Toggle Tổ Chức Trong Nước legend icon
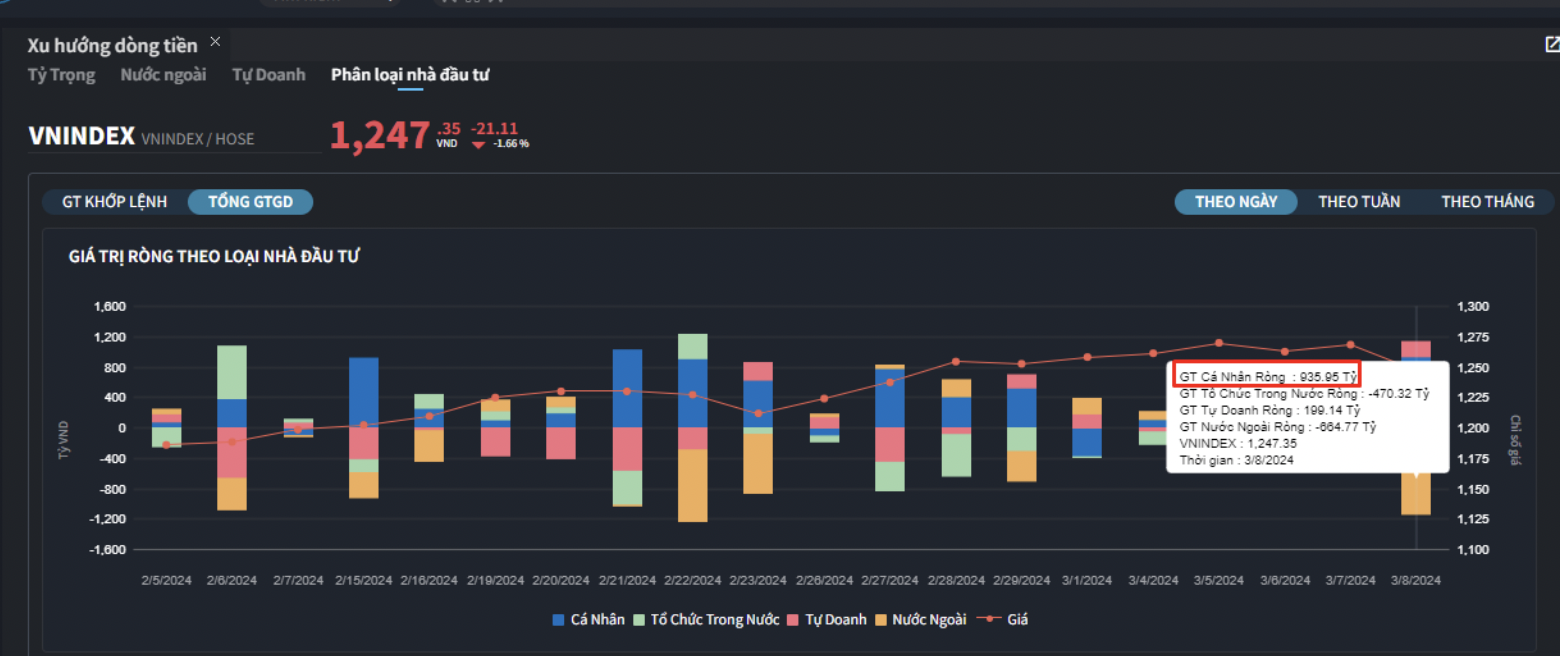1560x656 pixels. (x=639, y=620)
